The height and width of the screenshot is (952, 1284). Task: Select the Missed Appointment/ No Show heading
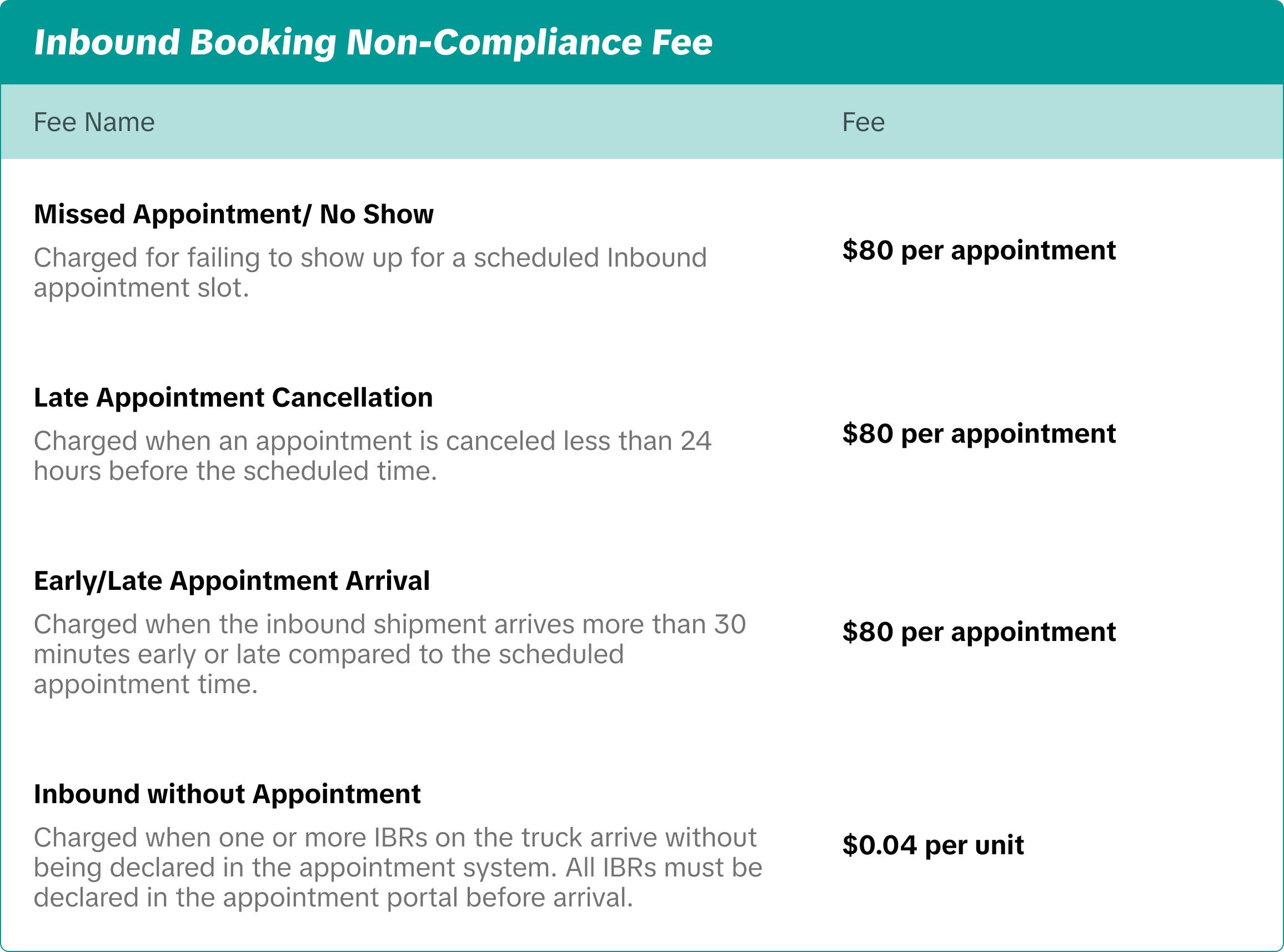point(233,214)
